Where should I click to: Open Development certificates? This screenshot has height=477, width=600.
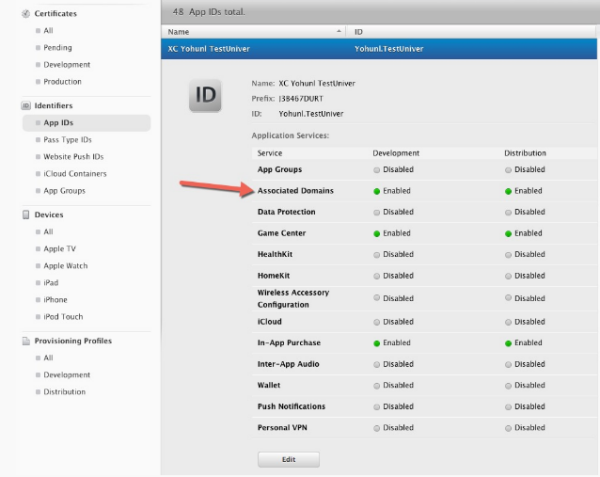click(x=67, y=65)
